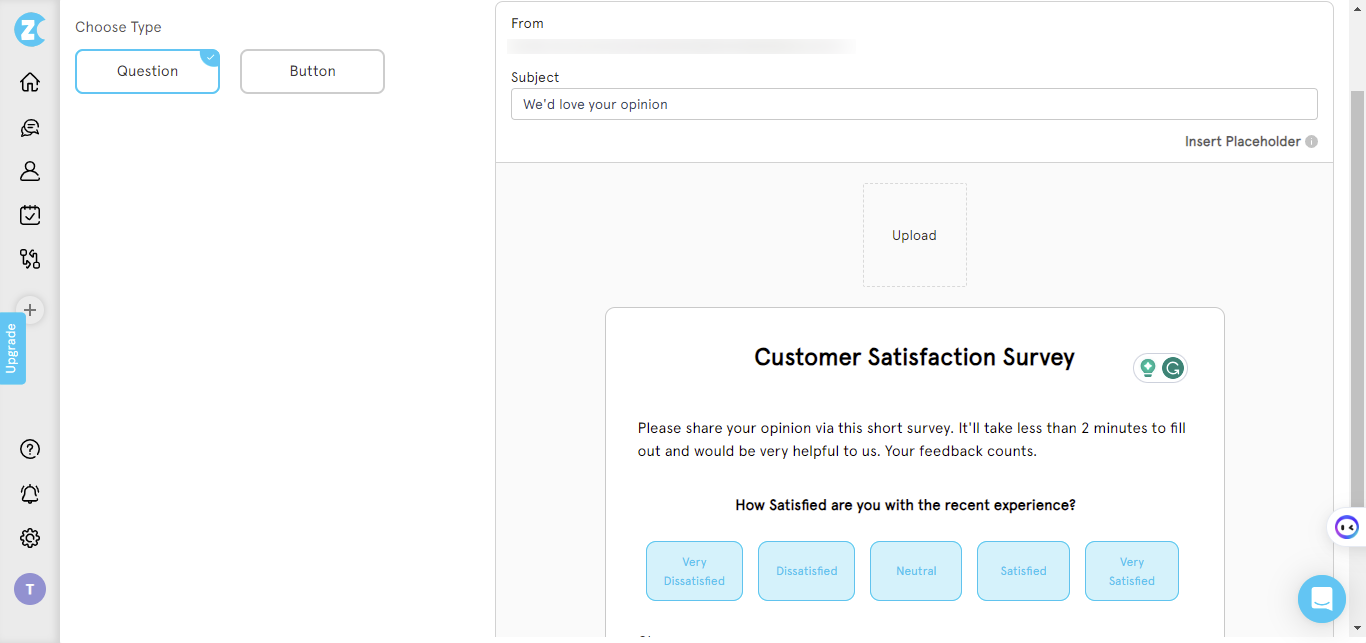Click the Upgrade tab on the sidebar
The height and width of the screenshot is (643, 1366).
click(13, 348)
